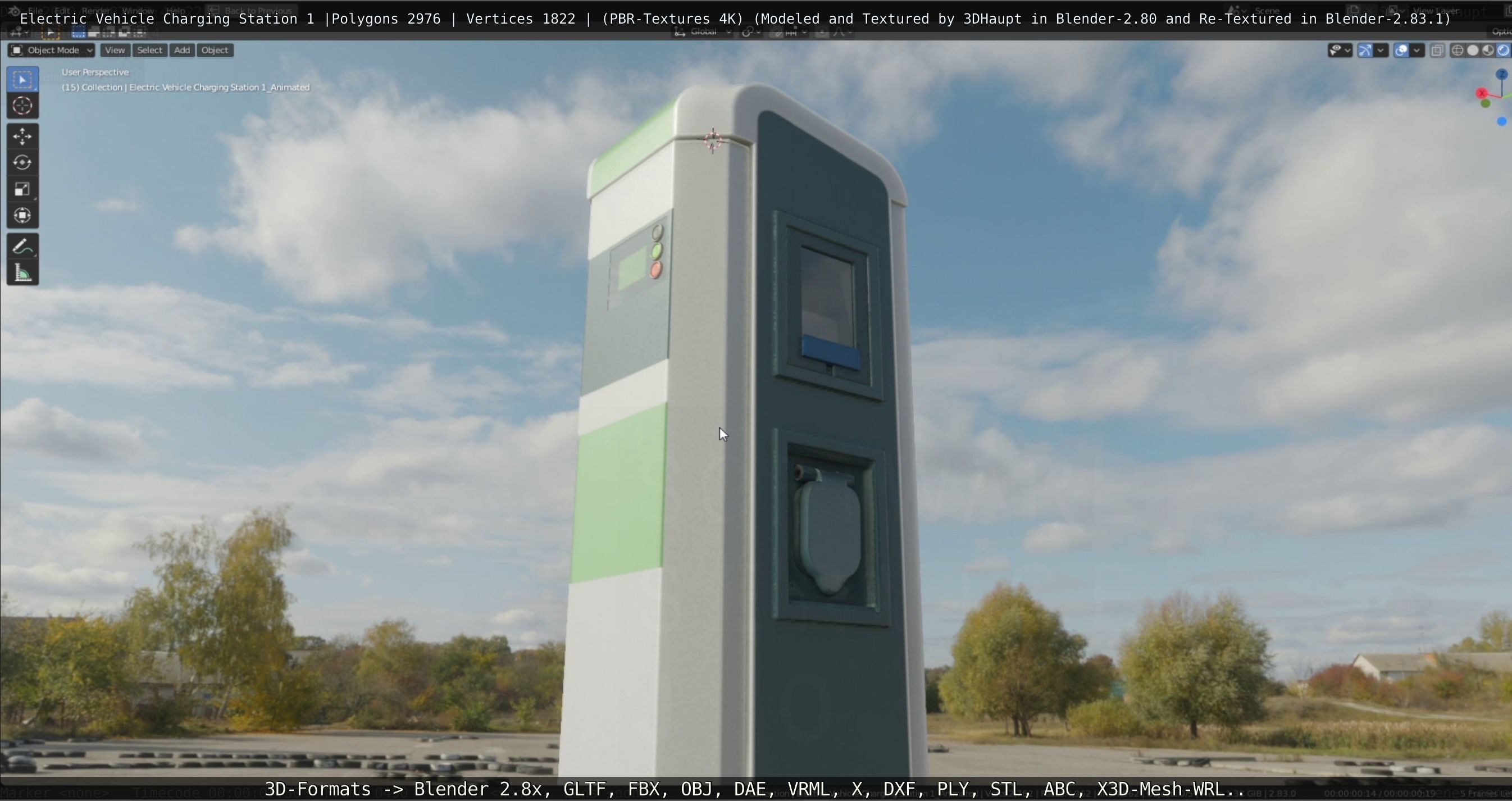Switch viewport to Rendered shading
Image resolution: width=1512 pixels, height=801 pixels.
click(x=1503, y=51)
